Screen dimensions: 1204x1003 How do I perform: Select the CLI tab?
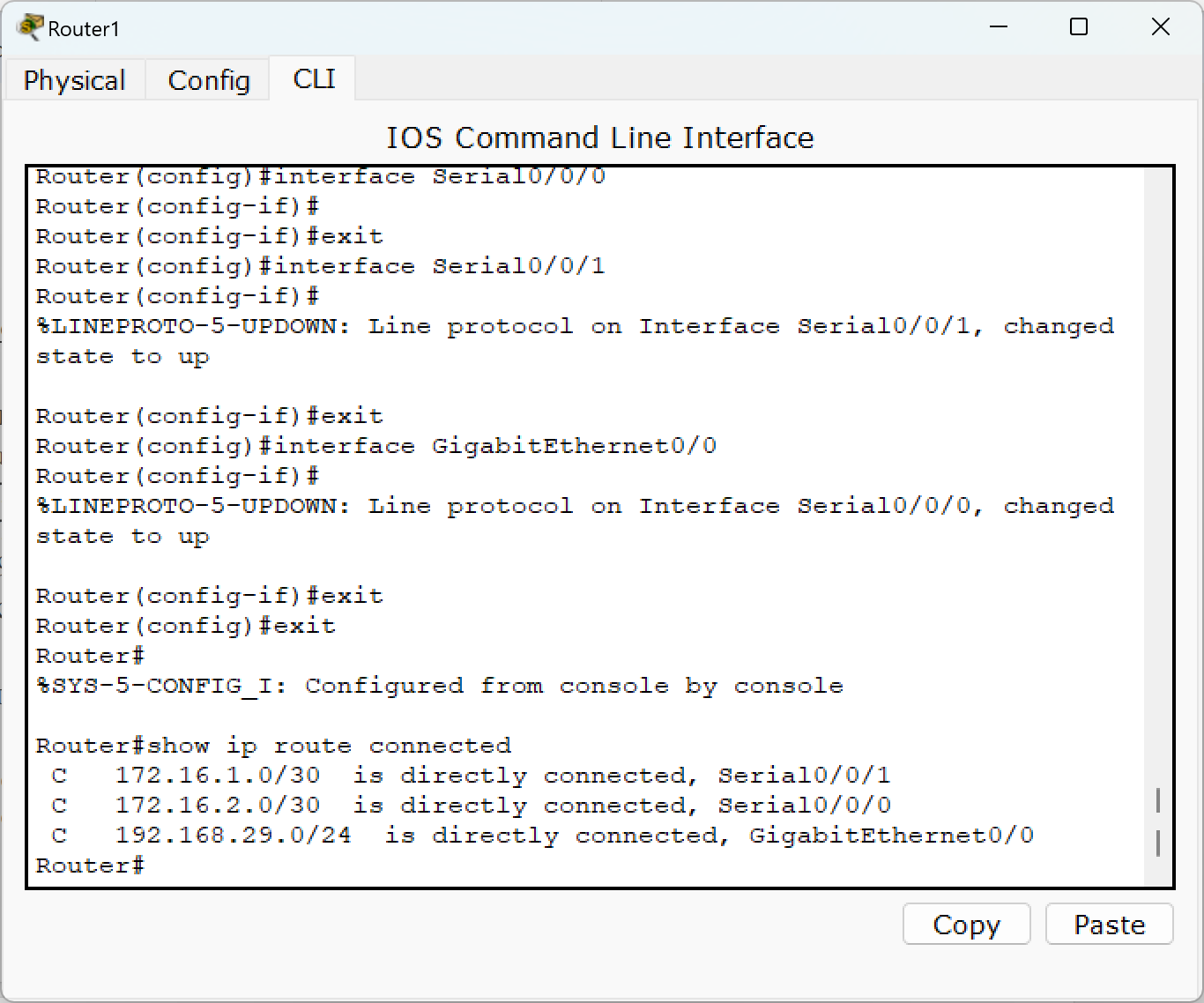(313, 79)
